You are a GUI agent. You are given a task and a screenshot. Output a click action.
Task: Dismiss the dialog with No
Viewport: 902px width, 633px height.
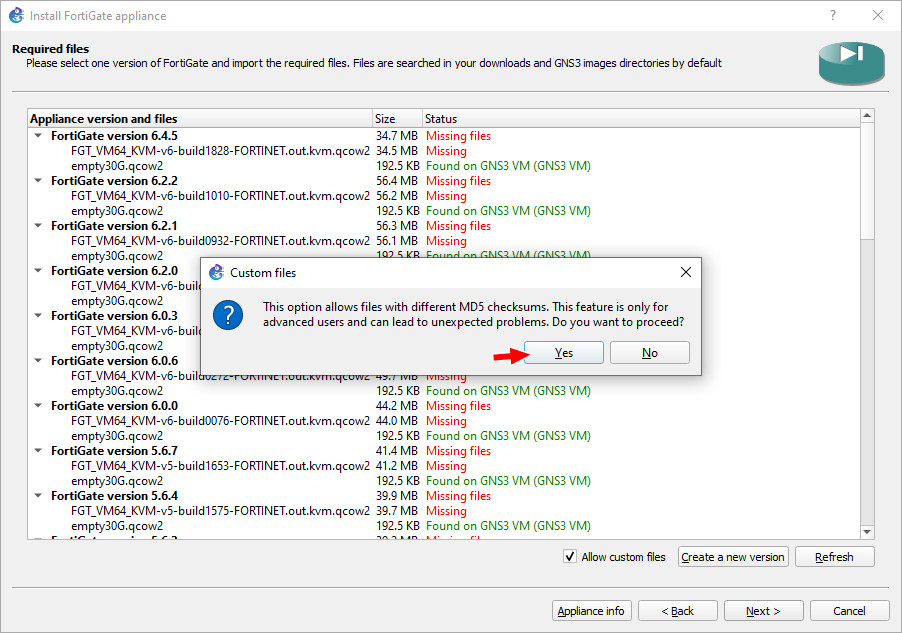[649, 352]
